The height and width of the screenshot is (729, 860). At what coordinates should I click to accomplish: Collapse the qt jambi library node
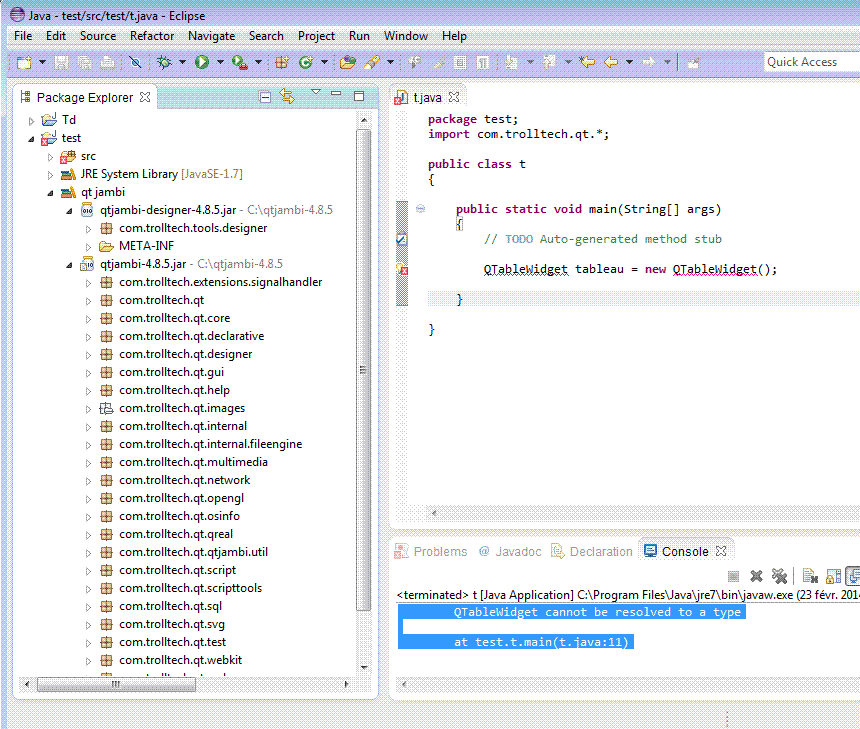pos(50,193)
